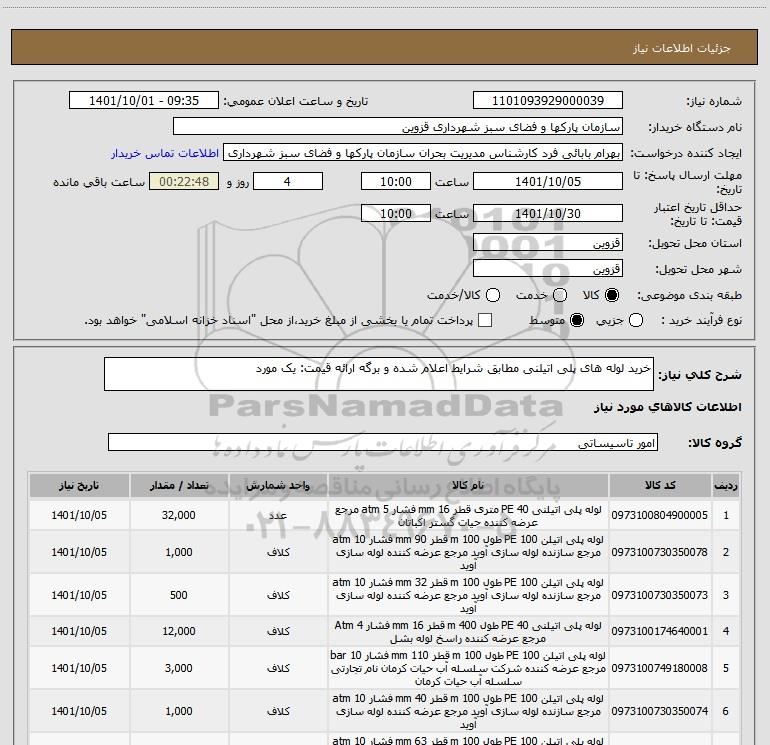Screen dimensions: 770x745
Task: Click remaining days field showing 4
Action: click(288, 182)
